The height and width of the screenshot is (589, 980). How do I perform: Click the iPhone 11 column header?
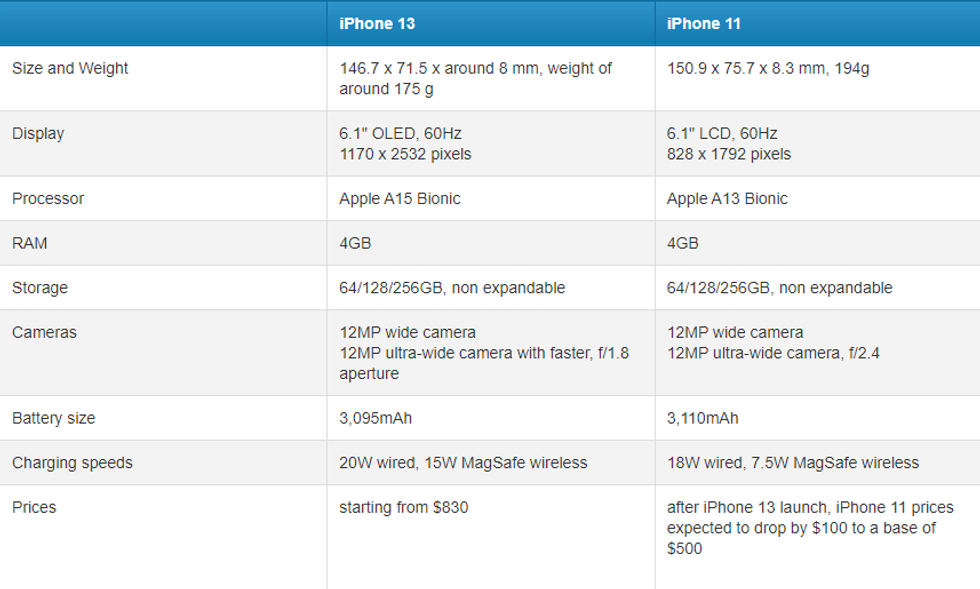tap(704, 23)
